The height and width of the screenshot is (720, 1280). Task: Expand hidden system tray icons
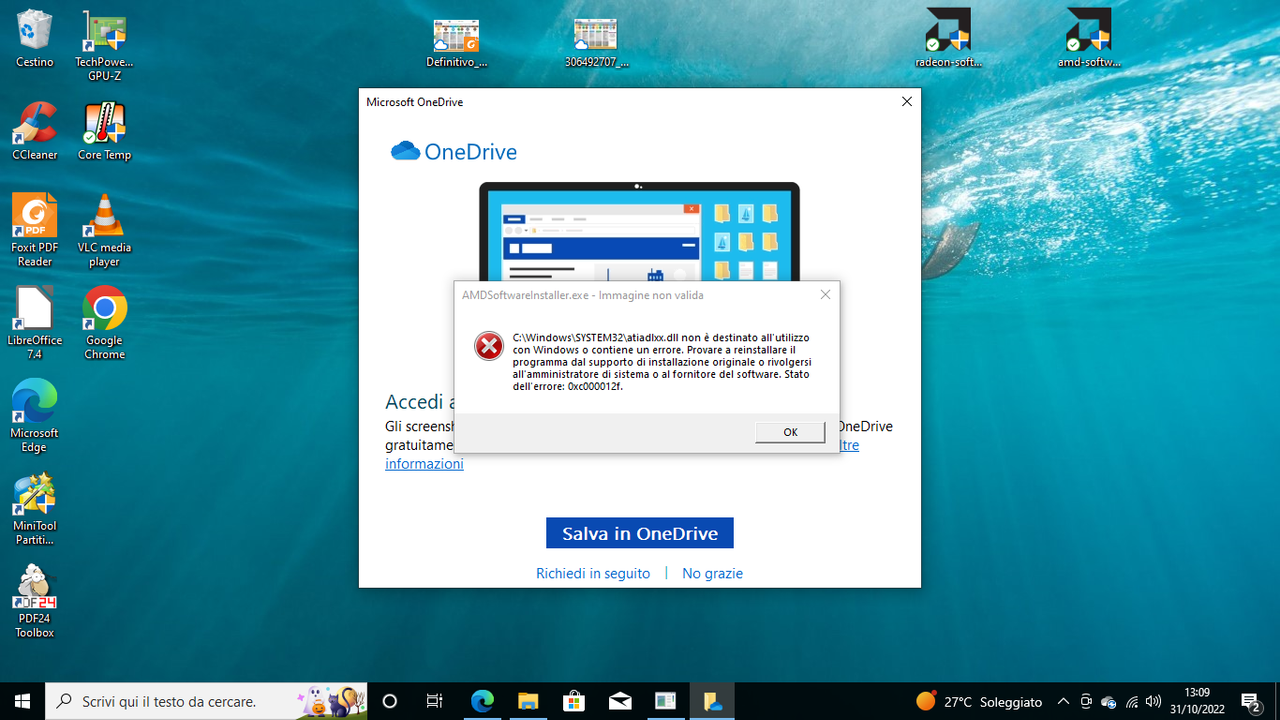(x=1063, y=701)
